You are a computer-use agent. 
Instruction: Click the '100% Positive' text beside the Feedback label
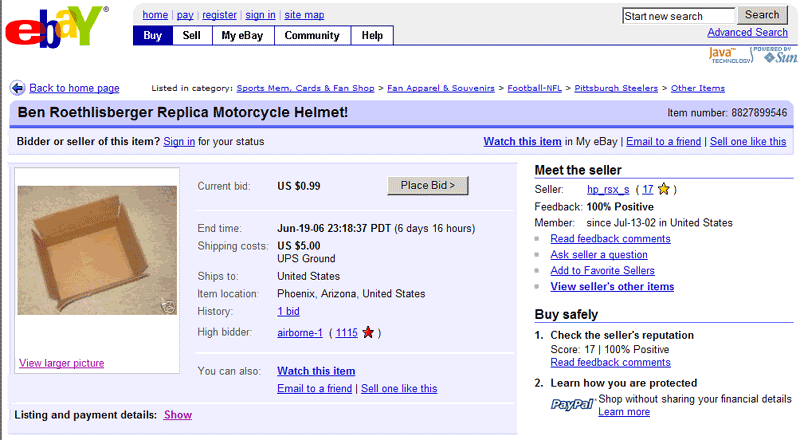[620, 207]
